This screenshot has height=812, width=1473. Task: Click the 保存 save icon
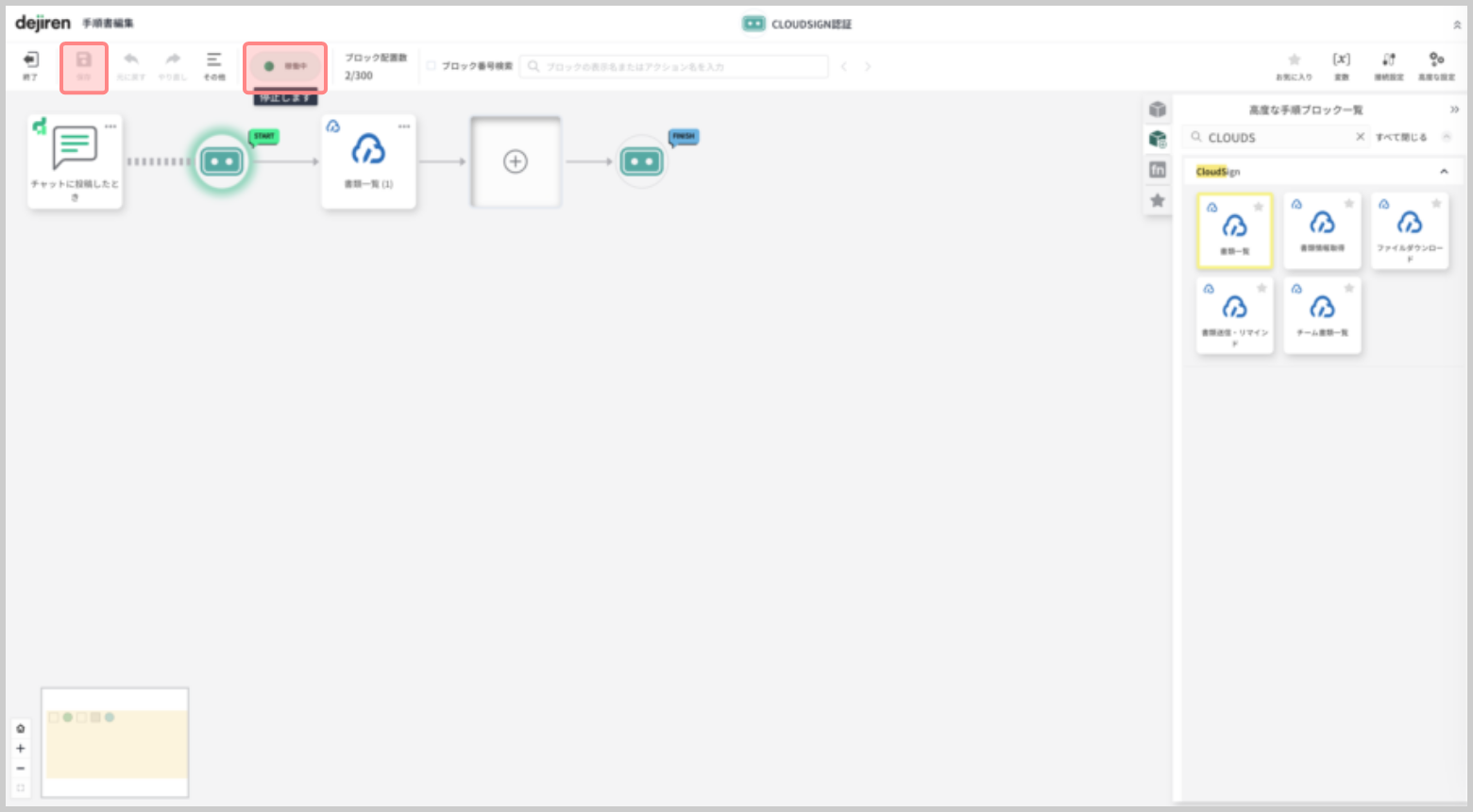(x=84, y=66)
